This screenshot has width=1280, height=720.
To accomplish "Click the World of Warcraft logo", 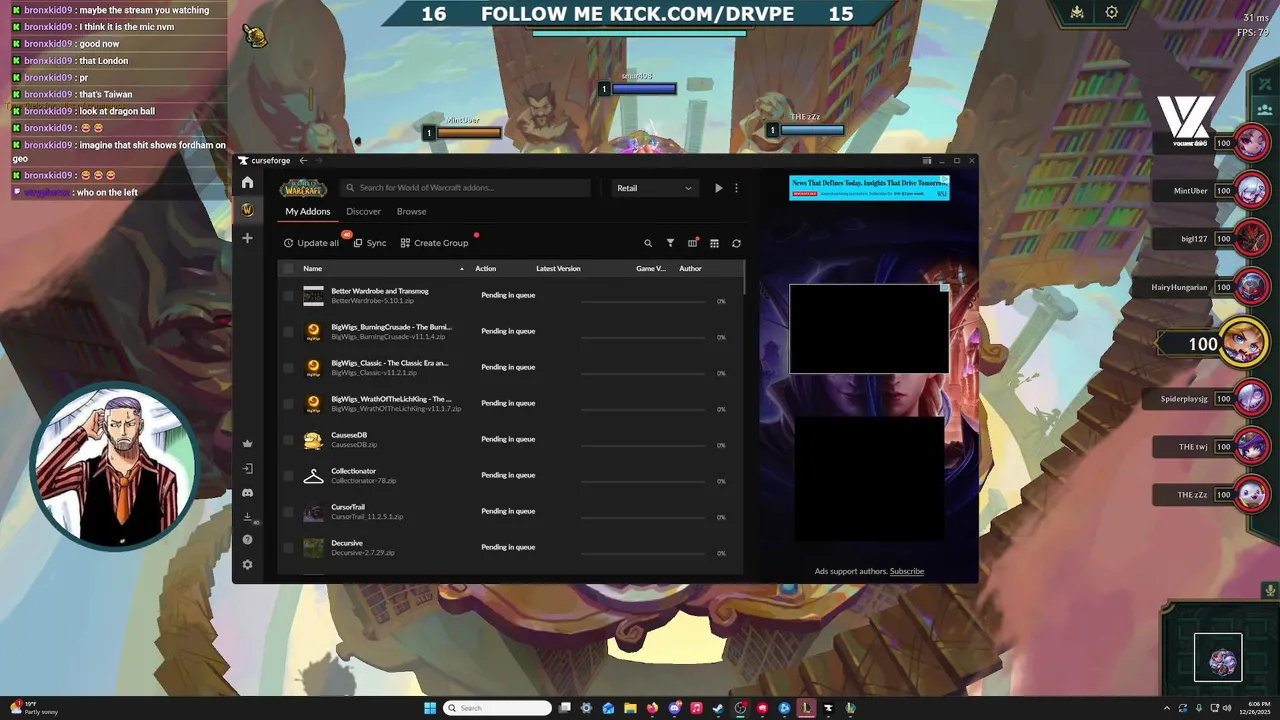I will pyautogui.click(x=303, y=188).
